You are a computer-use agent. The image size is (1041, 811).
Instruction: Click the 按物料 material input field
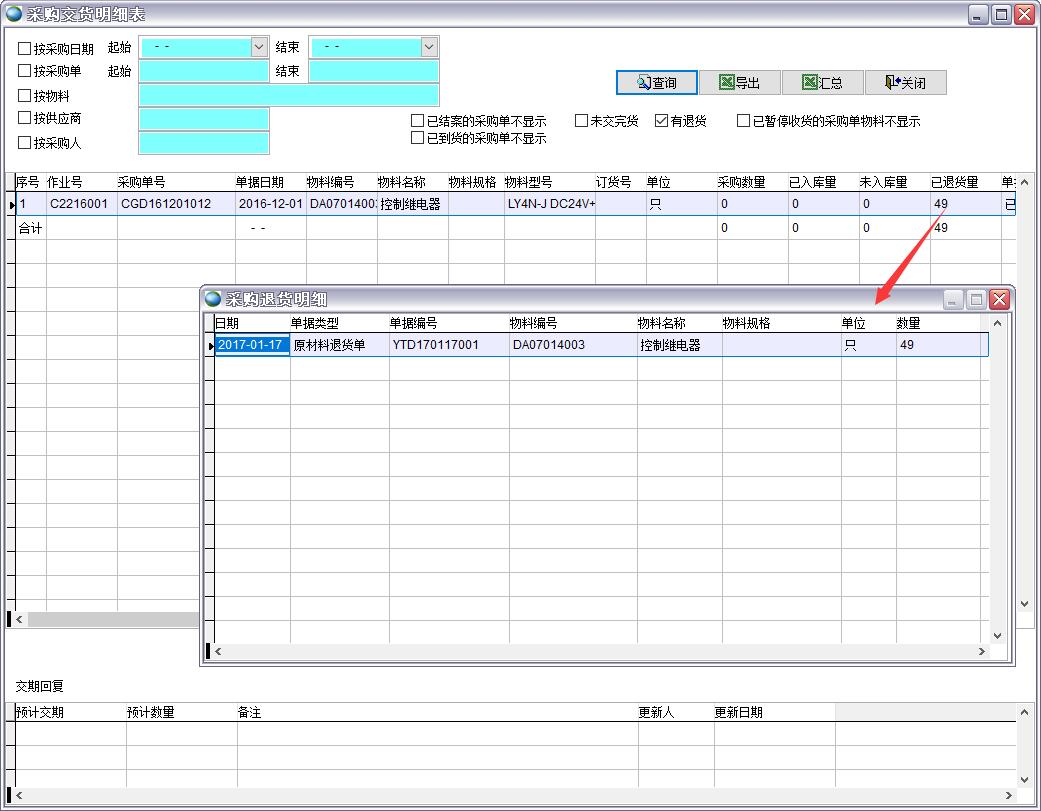[288, 95]
